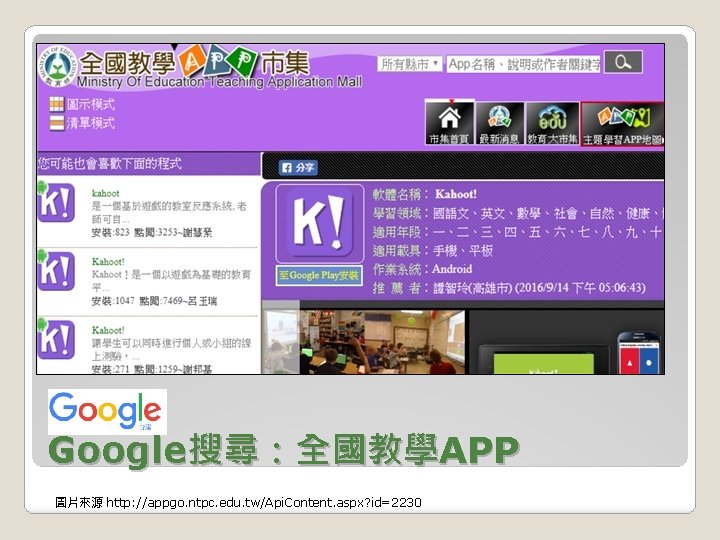Open kahoot icon with 安裝:823
The width and height of the screenshot is (720, 540).
[56, 202]
